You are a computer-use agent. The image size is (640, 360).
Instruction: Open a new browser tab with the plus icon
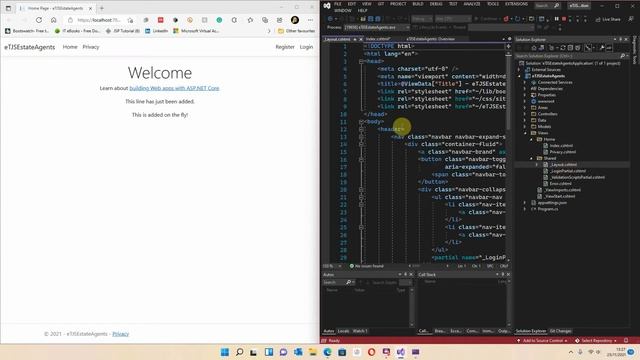(102, 8)
